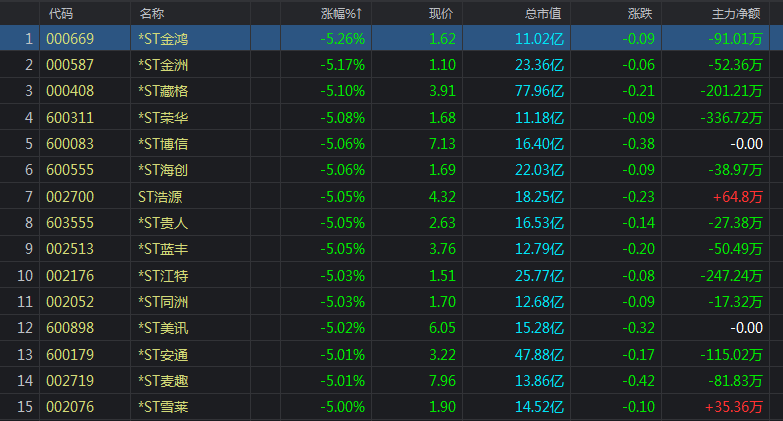Screen dimensions: 783x421
Task: Click the +35.36万 net flow value
Action: pos(734,407)
